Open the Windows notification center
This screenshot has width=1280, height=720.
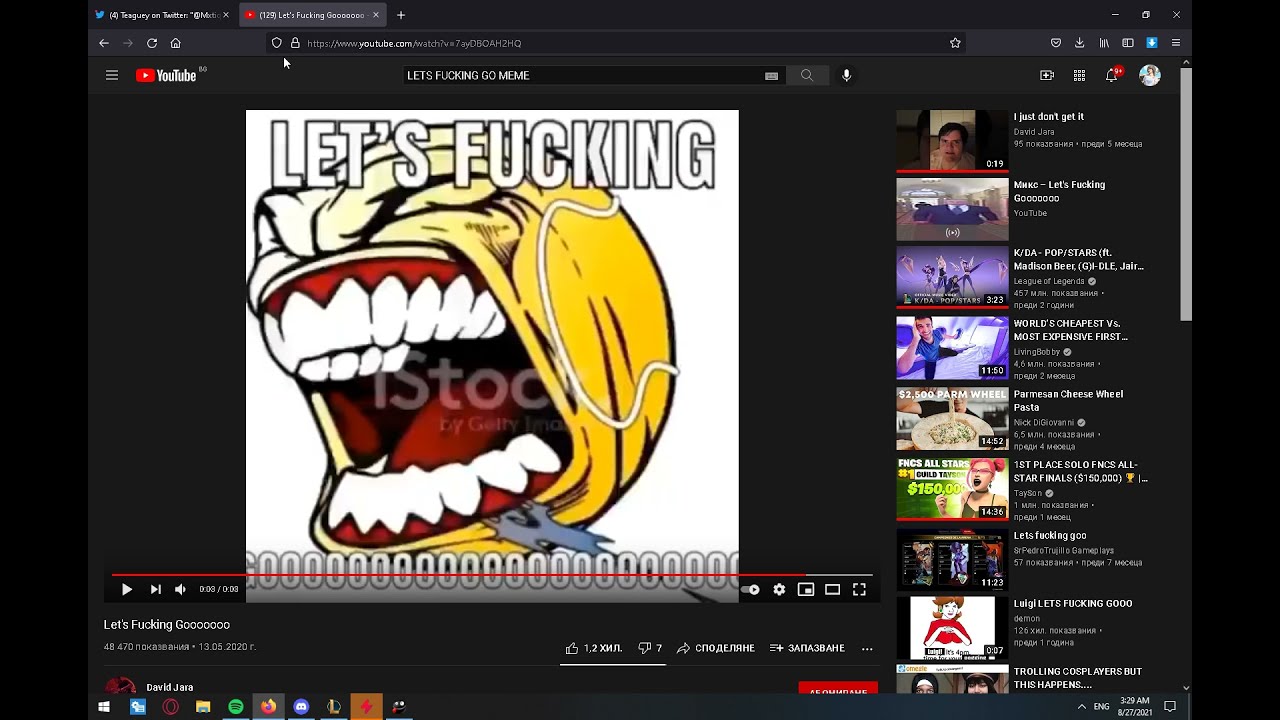point(1170,706)
